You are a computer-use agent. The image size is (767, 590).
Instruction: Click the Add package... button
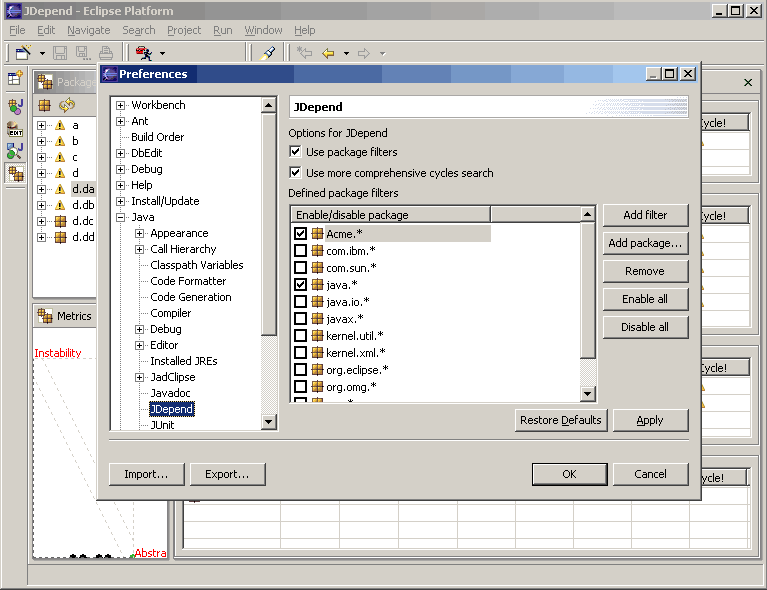(x=645, y=243)
